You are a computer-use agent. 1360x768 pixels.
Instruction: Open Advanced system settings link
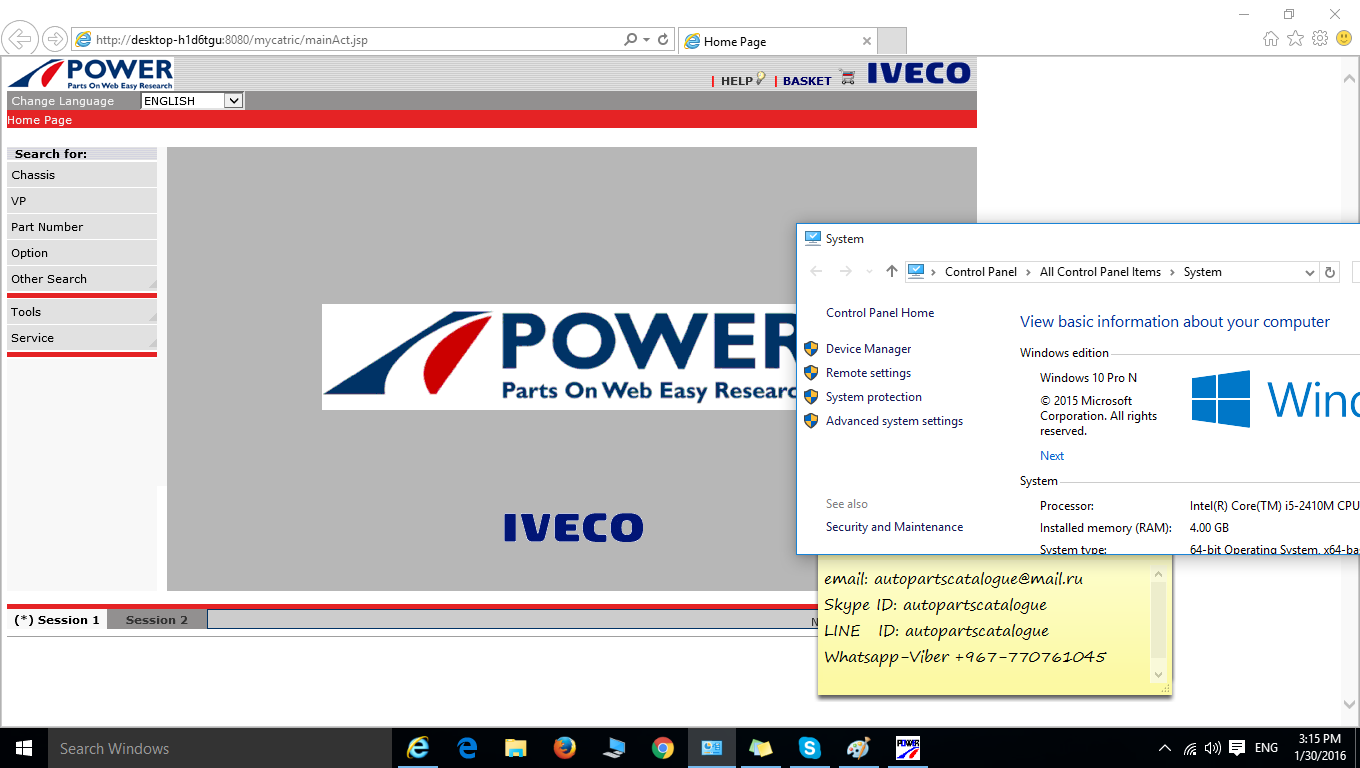pos(894,421)
